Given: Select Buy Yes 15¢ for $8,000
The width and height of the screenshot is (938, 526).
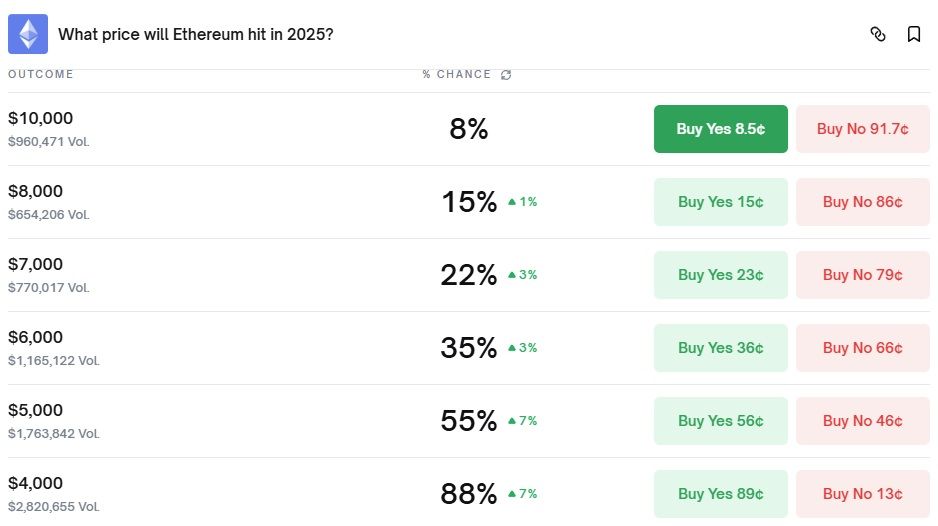Looking at the screenshot, I should [720, 202].
